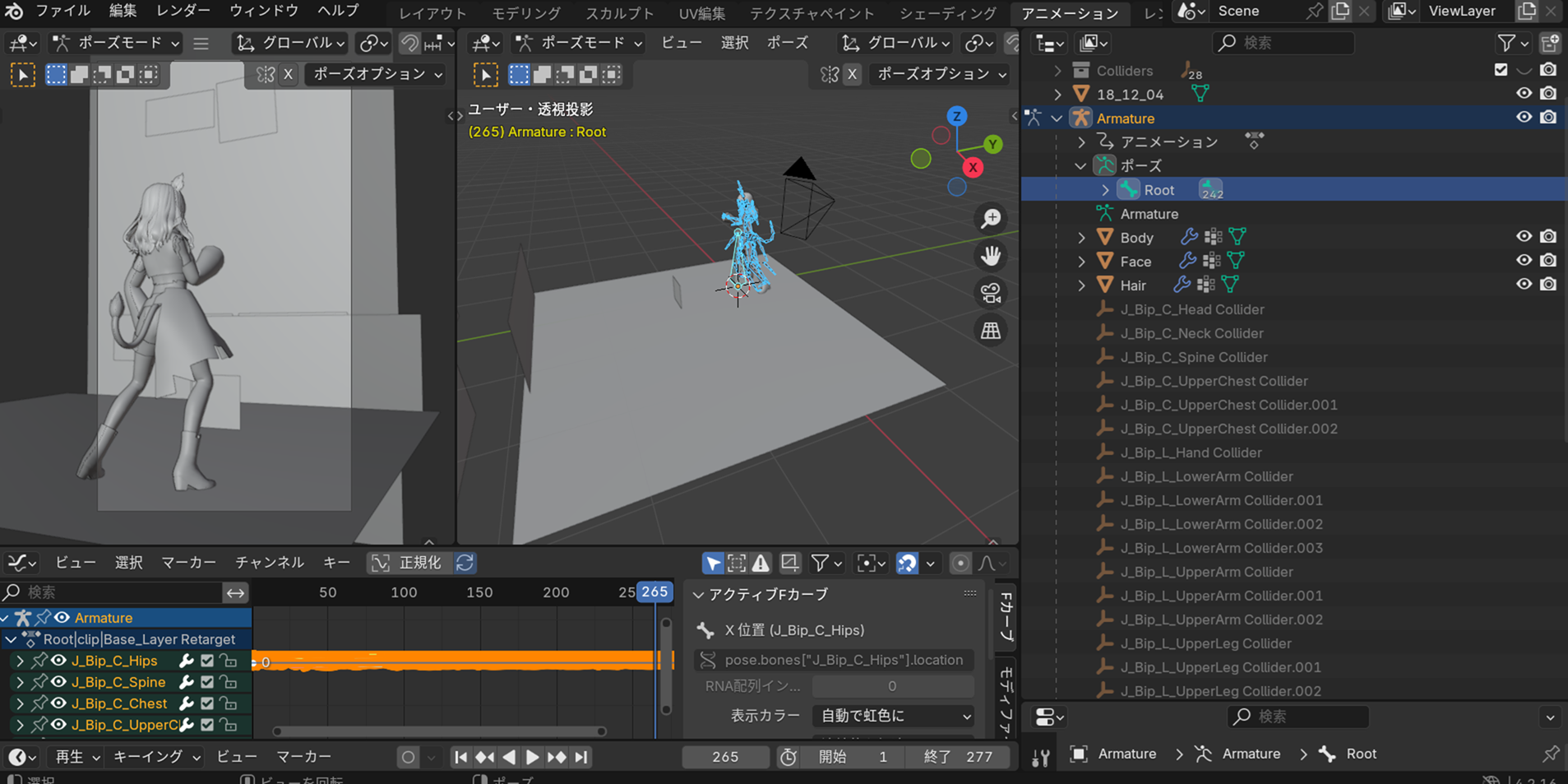Click the camera view gizmo in the viewport
Image resolution: width=1568 pixels, height=784 pixels.
point(991,293)
